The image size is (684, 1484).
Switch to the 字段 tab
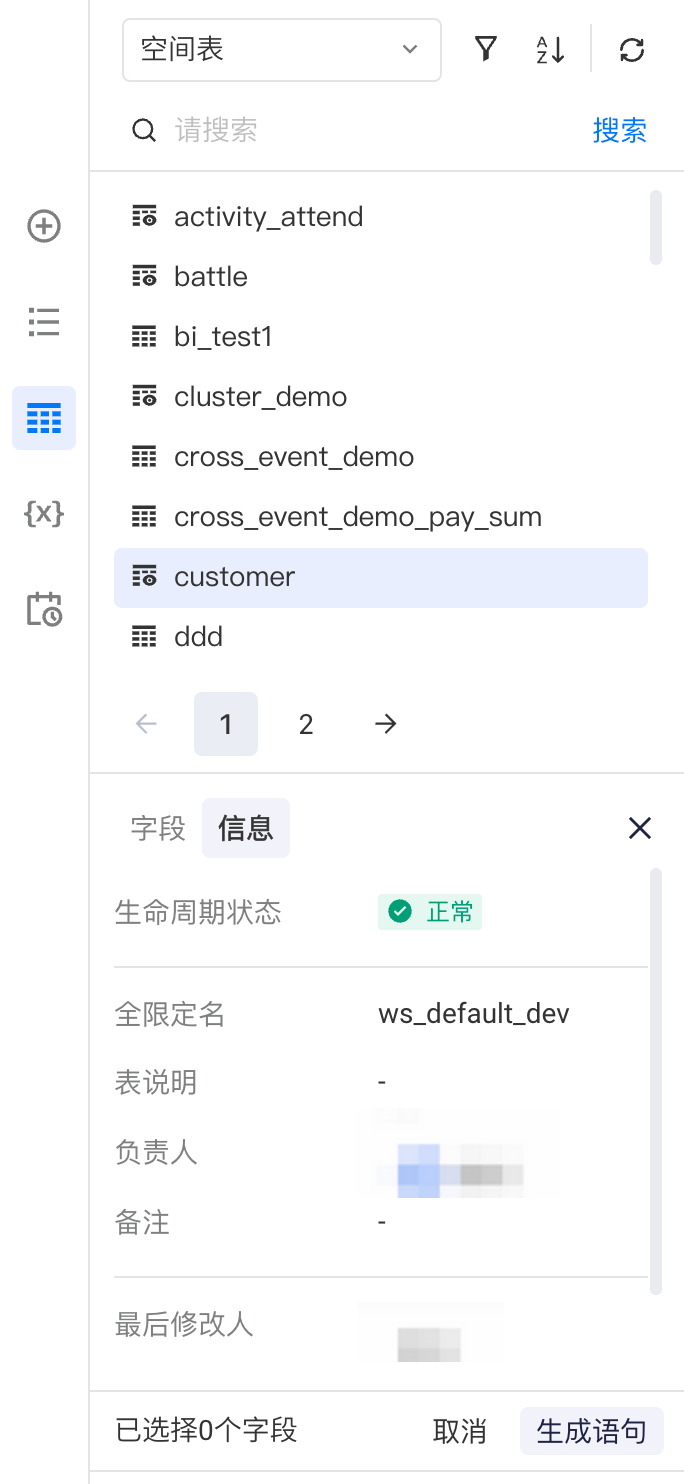coord(158,828)
